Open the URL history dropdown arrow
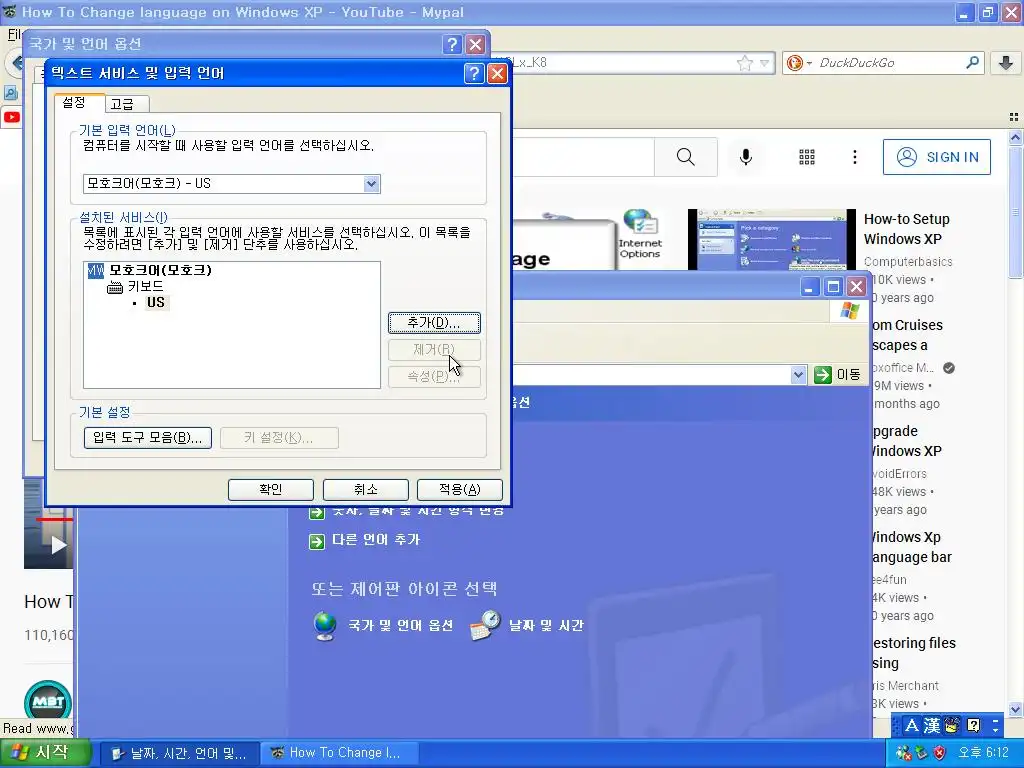 765,63
